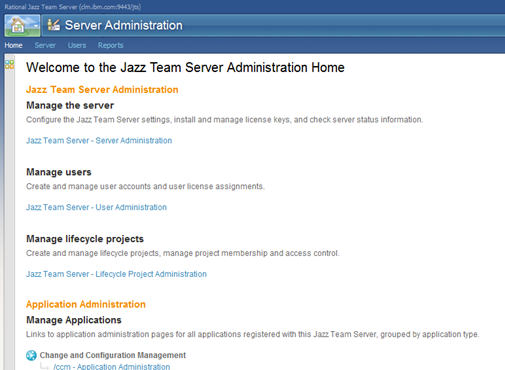Open Jazz Team Server - Server Administration link

click(99, 140)
